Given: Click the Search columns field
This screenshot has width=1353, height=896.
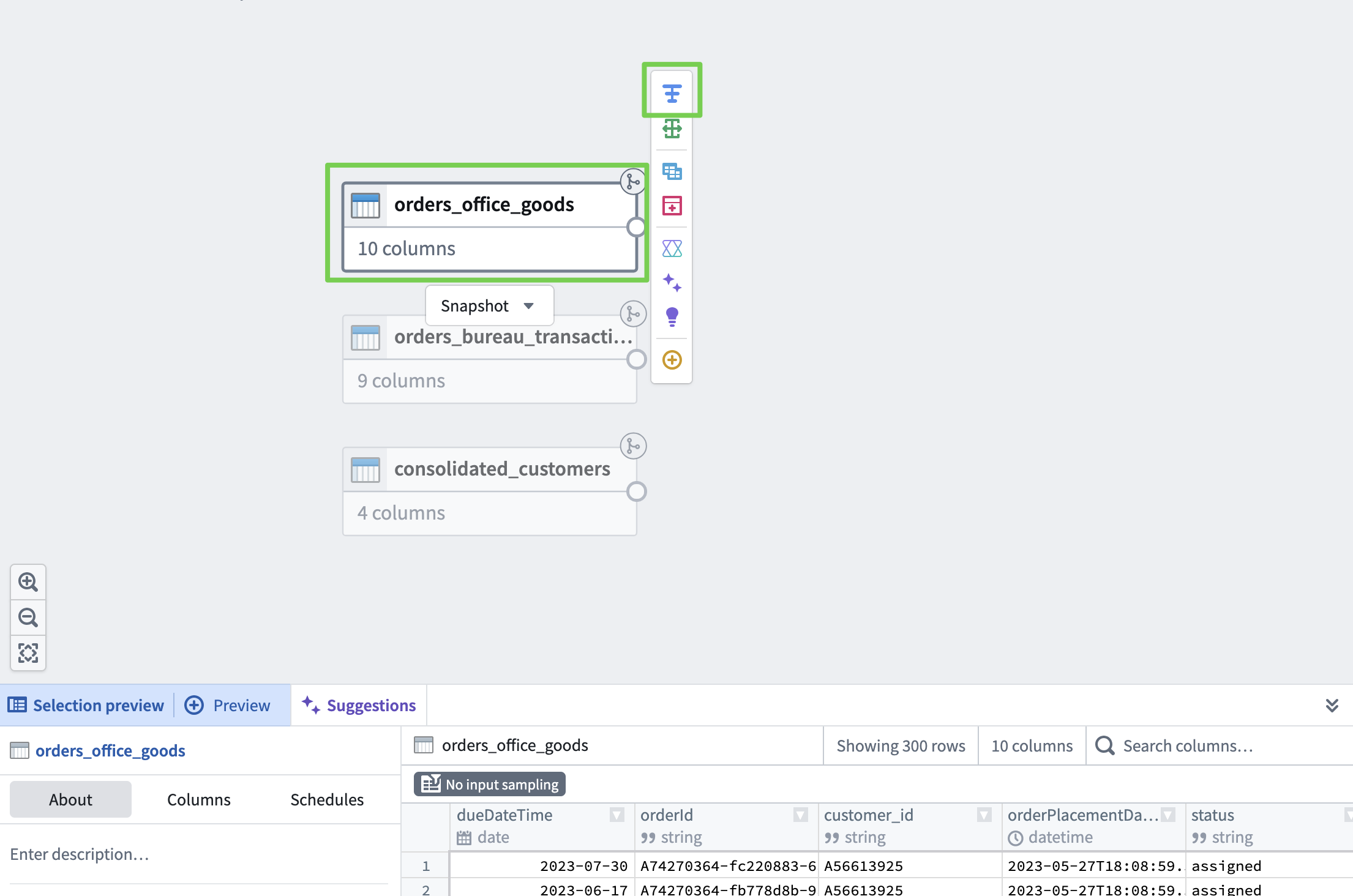Looking at the screenshot, I should point(1218,745).
